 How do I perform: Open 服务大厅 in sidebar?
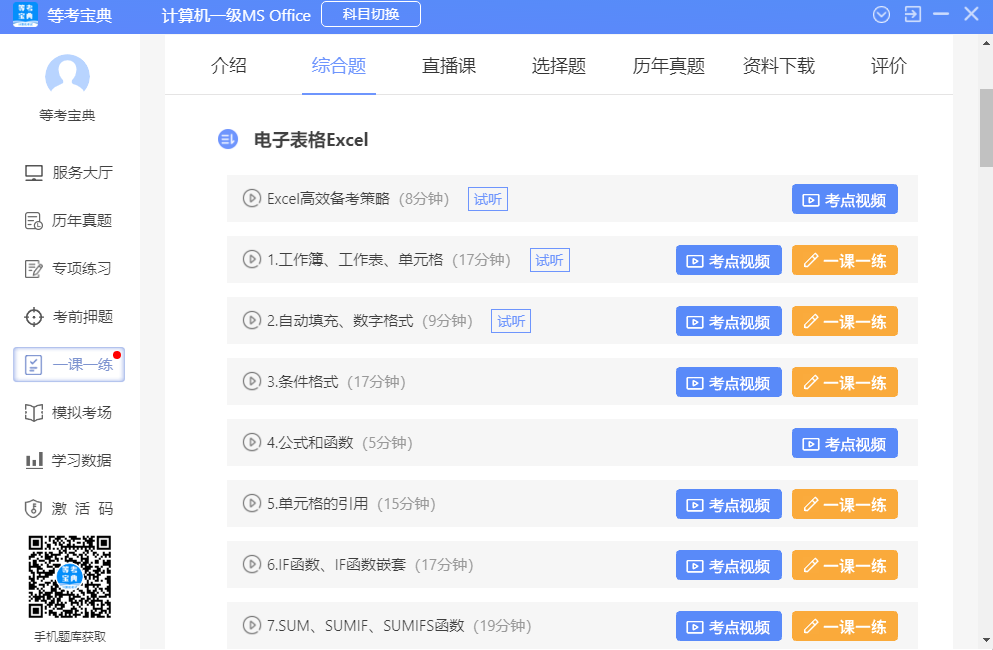(x=68, y=172)
